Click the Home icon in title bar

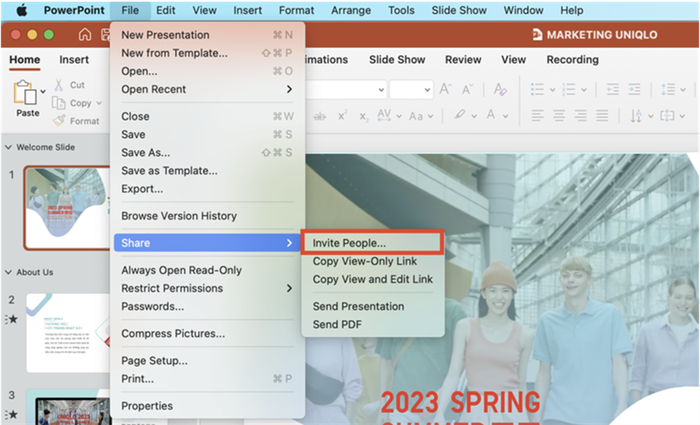point(85,34)
